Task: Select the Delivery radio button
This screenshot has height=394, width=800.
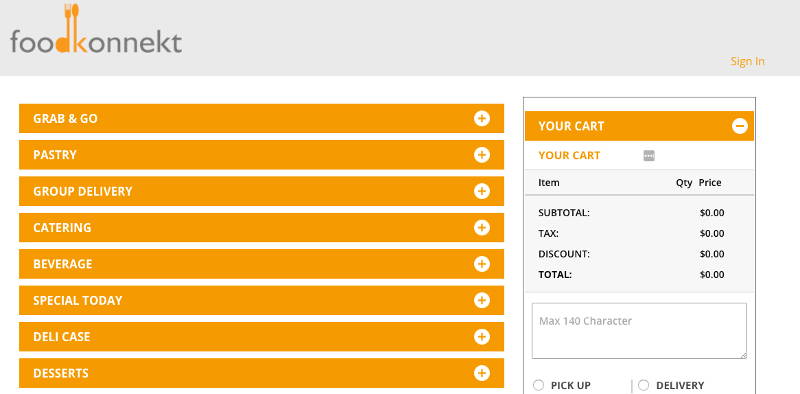Action: pos(644,385)
